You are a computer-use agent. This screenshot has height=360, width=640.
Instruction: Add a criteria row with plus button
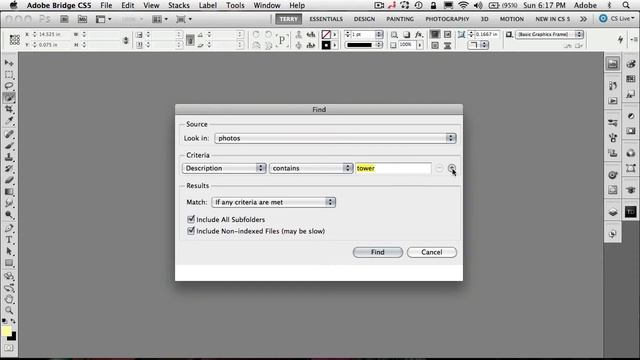click(451, 168)
